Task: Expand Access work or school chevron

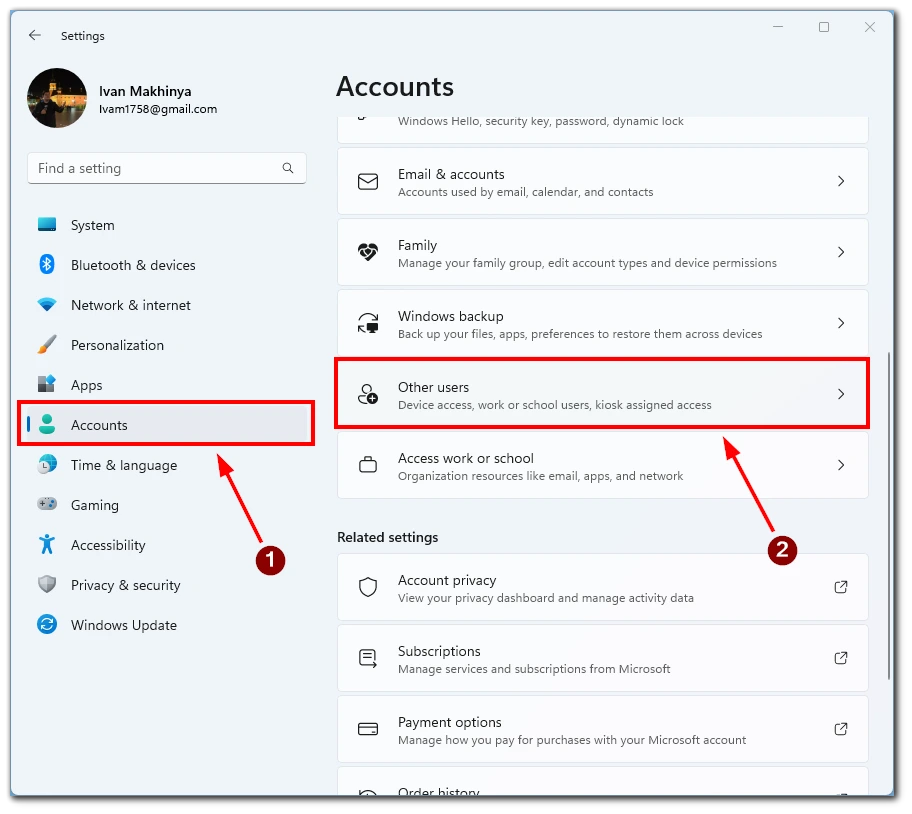Action: [840, 465]
